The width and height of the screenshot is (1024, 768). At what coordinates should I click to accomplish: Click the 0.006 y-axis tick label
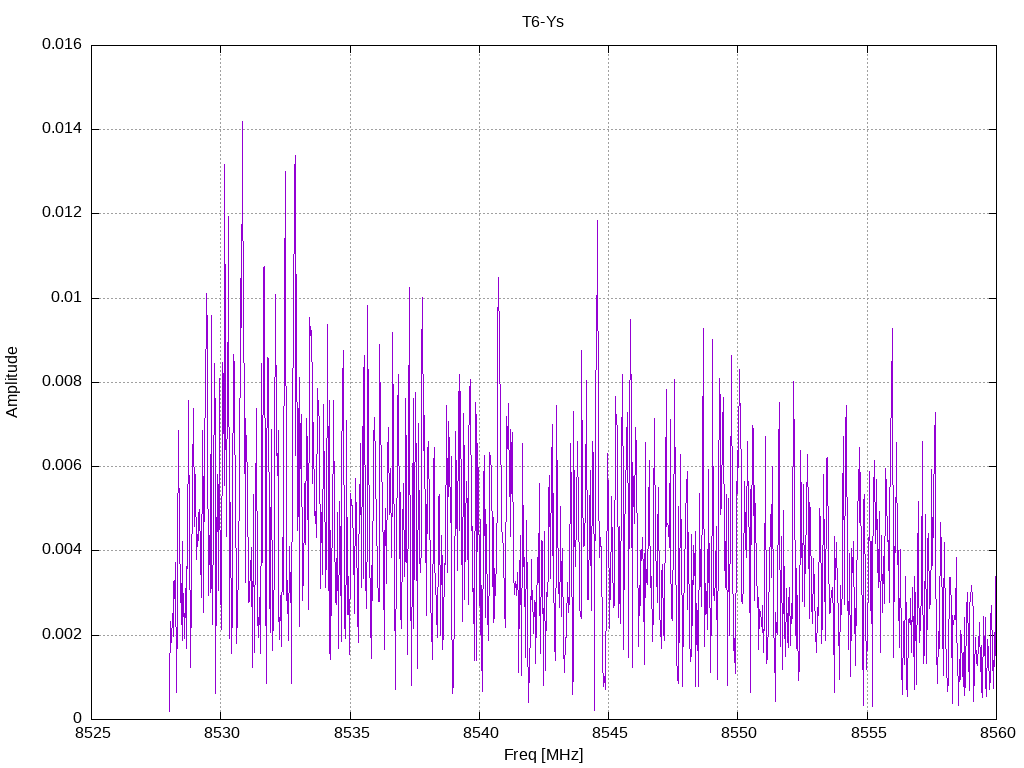click(x=62, y=465)
